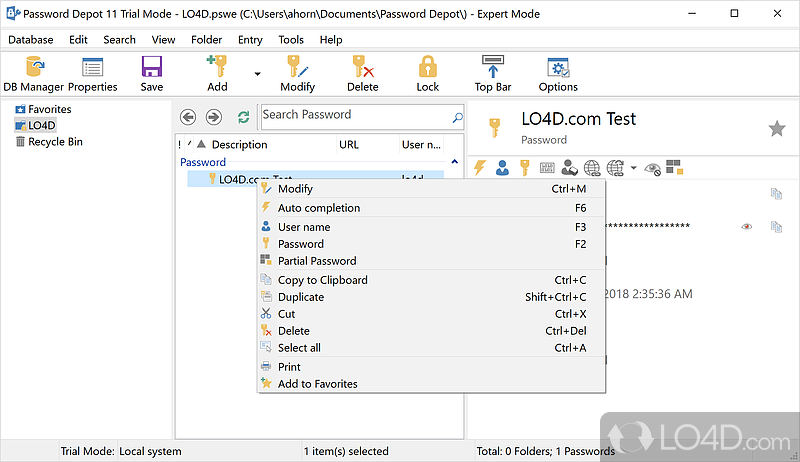
Task: Choose Duplicate in context menu
Action: point(431,297)
